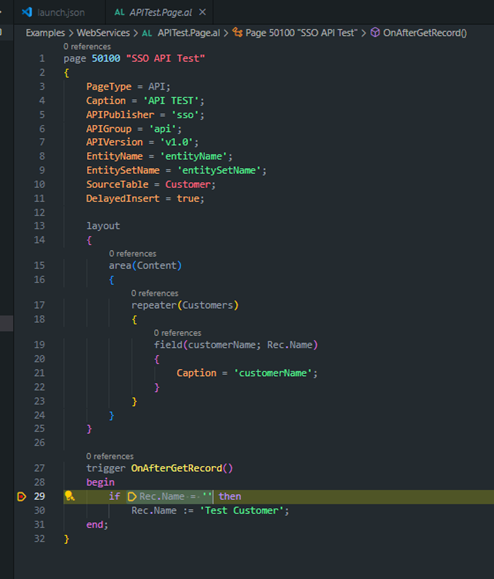Screen dimensions: 494x579
Task: Switch to the launch.json tab
Action: [x=60, y=13]
